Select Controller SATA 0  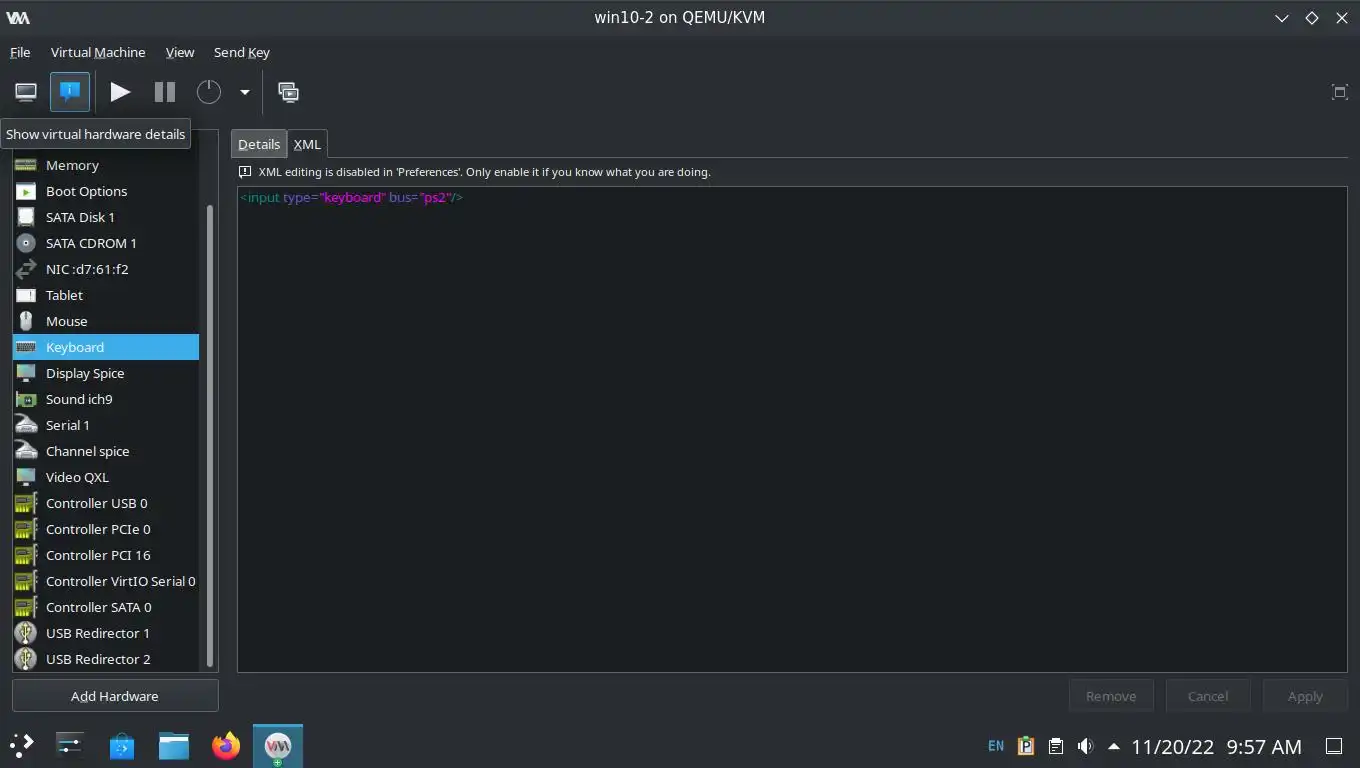pos(106,607)
